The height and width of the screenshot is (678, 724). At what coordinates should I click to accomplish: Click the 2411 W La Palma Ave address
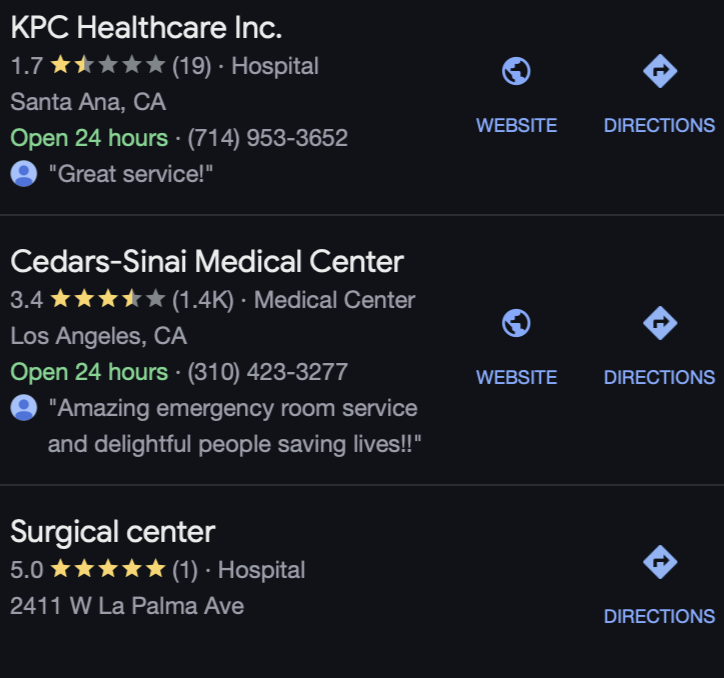[x=127, y=606]
